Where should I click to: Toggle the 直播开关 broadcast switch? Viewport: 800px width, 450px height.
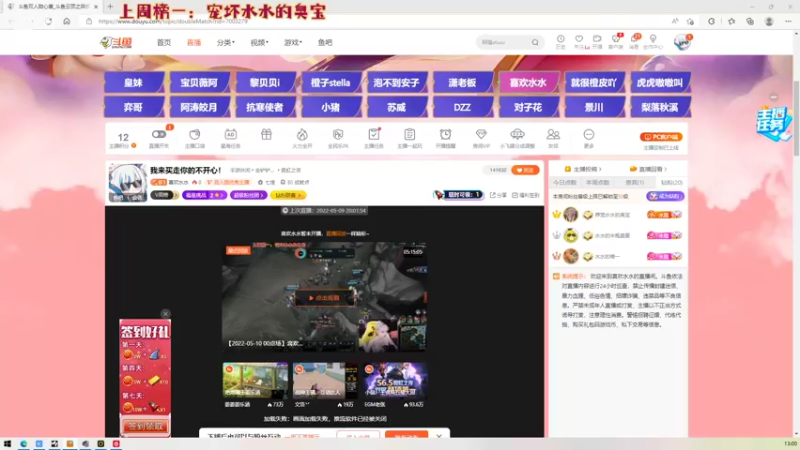(x=159, y=134)
